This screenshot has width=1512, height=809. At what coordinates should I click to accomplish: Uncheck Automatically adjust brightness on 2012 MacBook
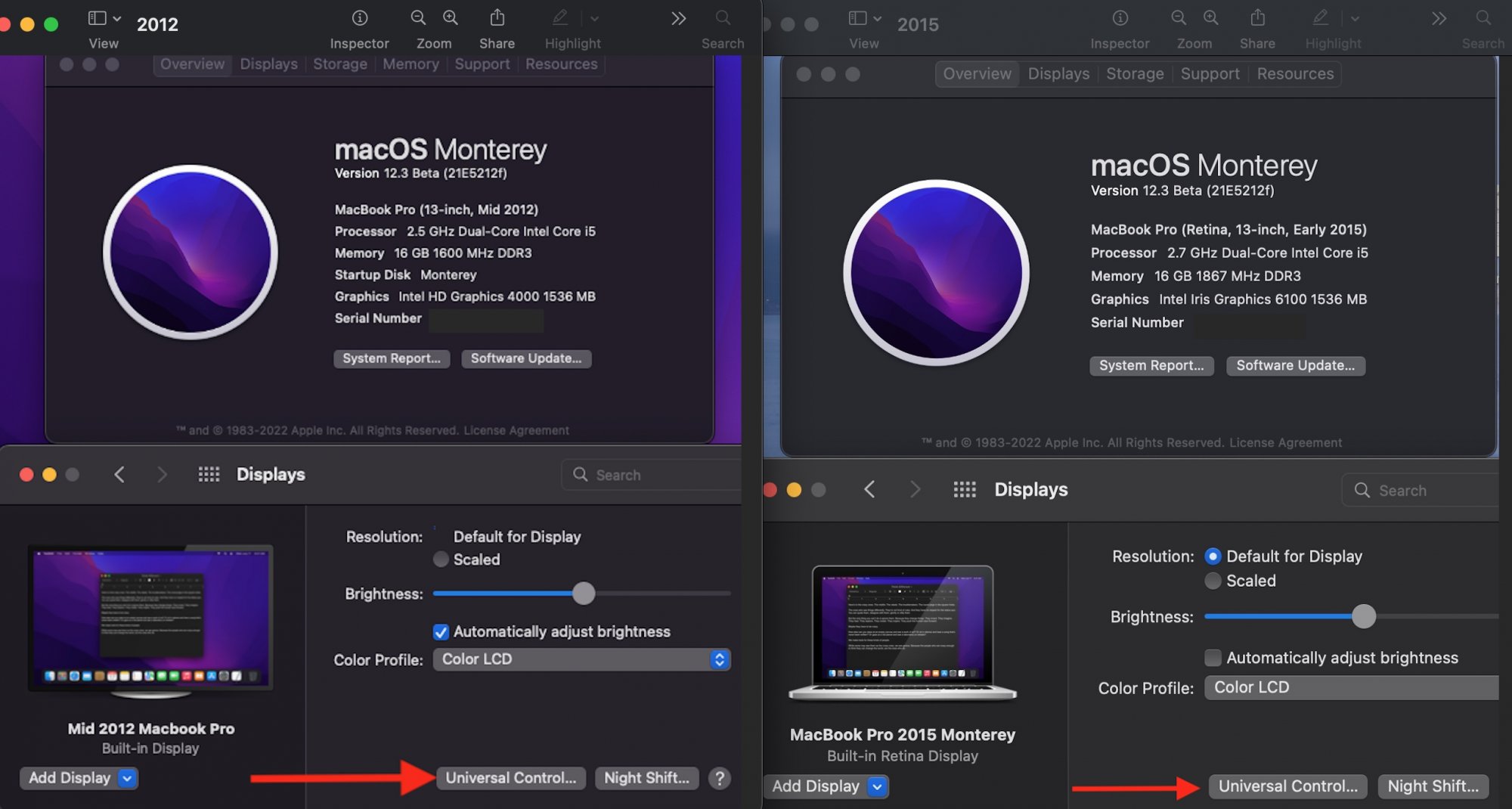[x=441, y=632]
